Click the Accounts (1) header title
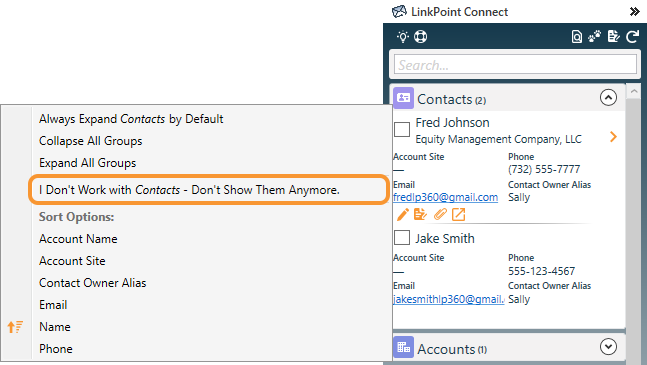The width and height of the screenshot is (647, 365). pos(452,349)
